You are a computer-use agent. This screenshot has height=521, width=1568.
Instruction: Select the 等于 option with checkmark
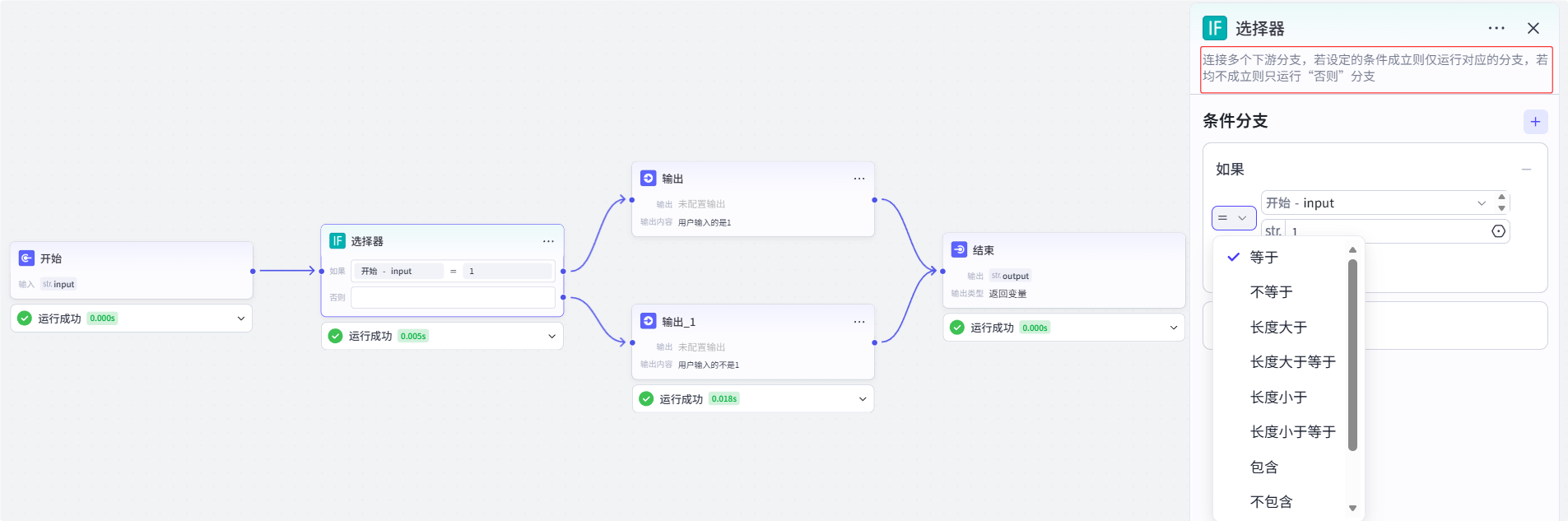pos(1265,257)
